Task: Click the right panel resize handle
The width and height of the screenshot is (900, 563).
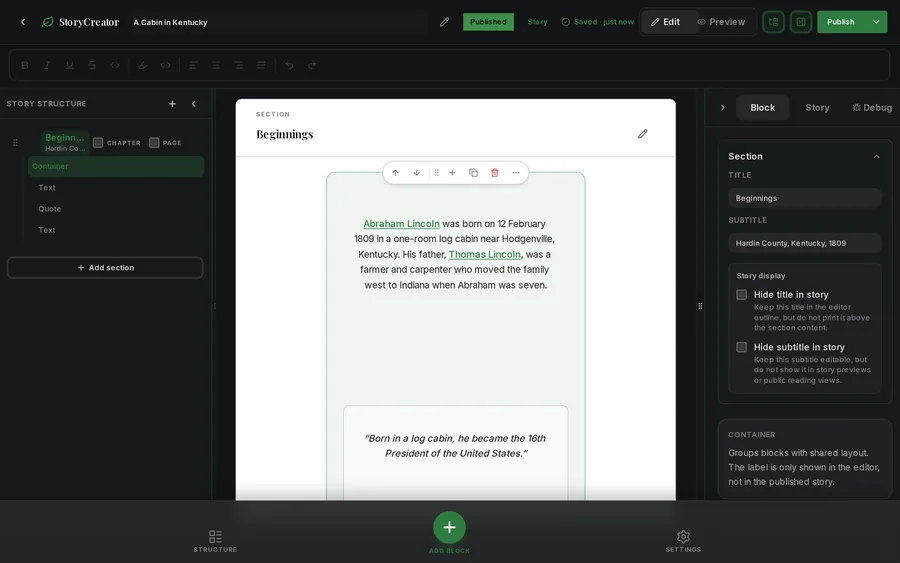Action: pos(700,306)
